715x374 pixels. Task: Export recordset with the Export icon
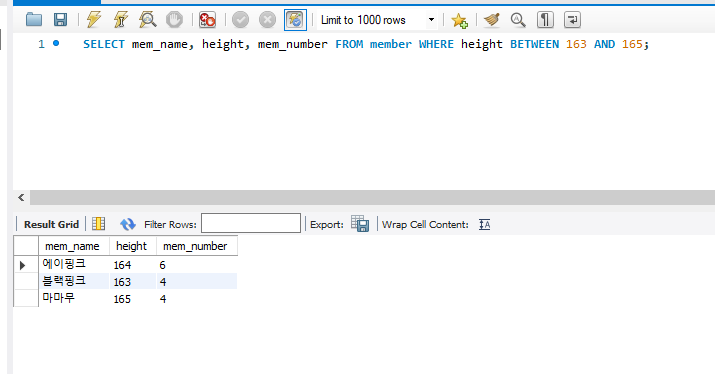point(360,224)
